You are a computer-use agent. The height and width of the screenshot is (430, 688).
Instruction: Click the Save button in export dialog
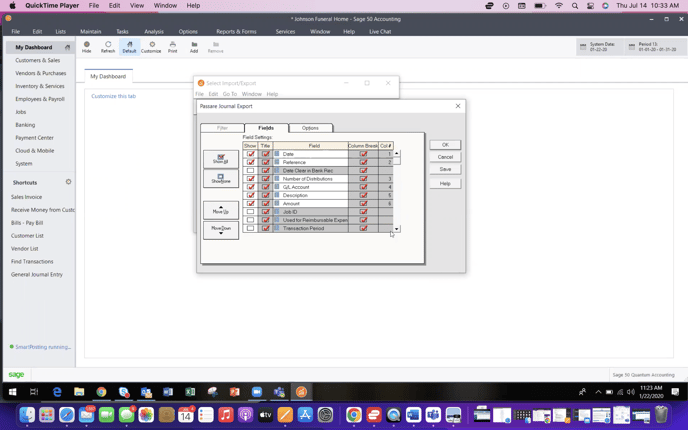pyautogui.click(x=445, y=169)
